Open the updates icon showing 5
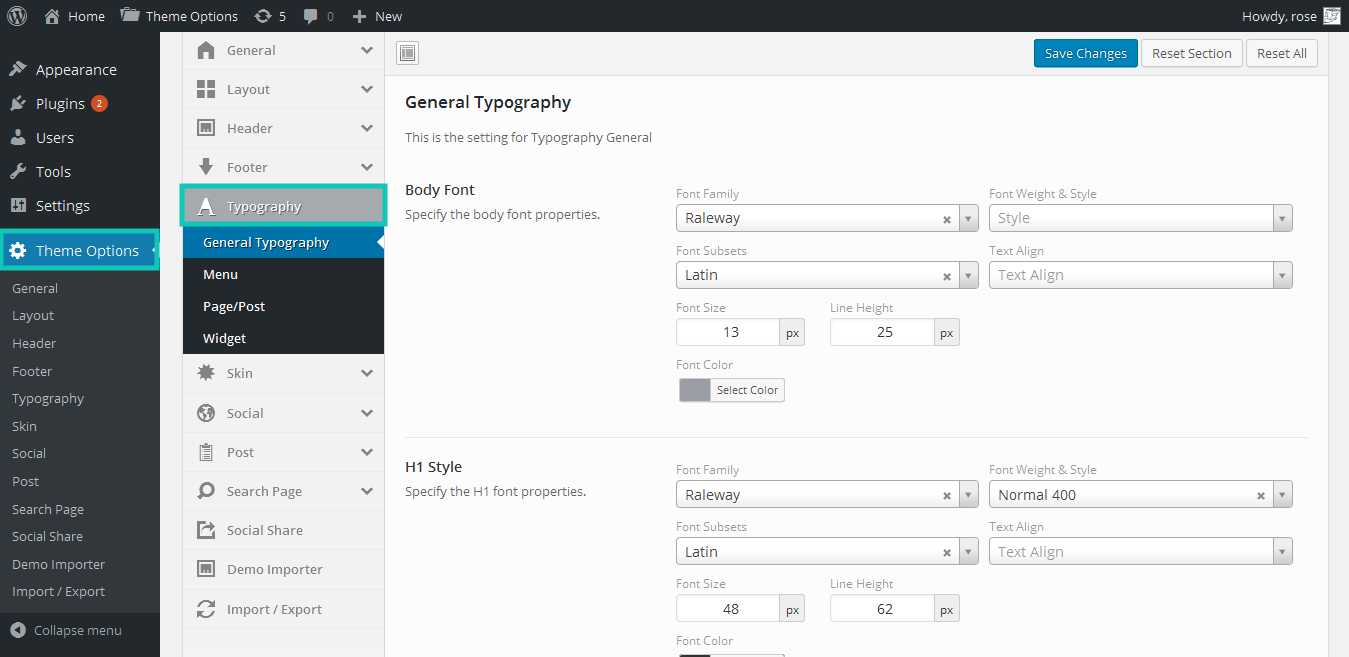Viewport: 1349px width, 657px height. pos(263,16)
